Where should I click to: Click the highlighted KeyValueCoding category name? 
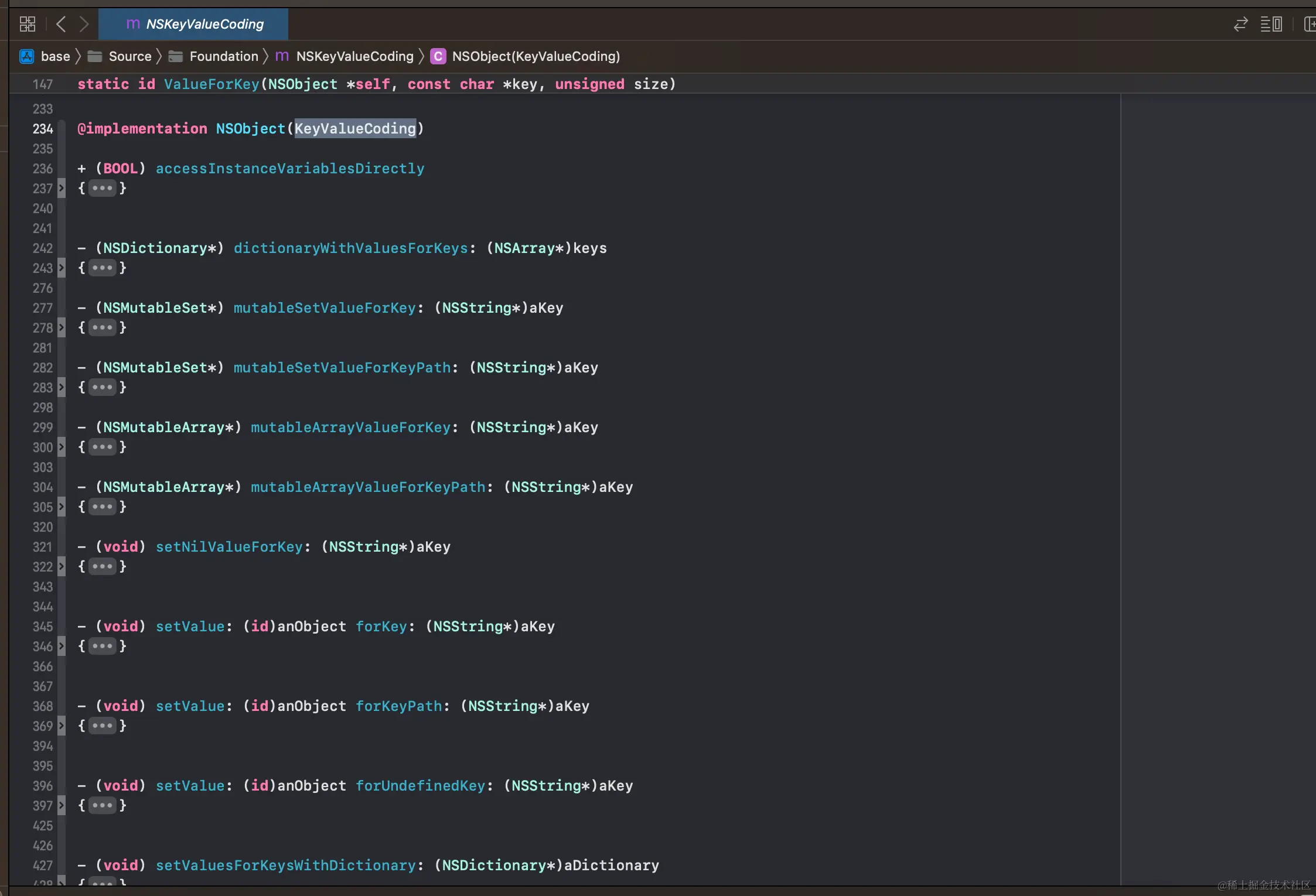tap(355, 129)
